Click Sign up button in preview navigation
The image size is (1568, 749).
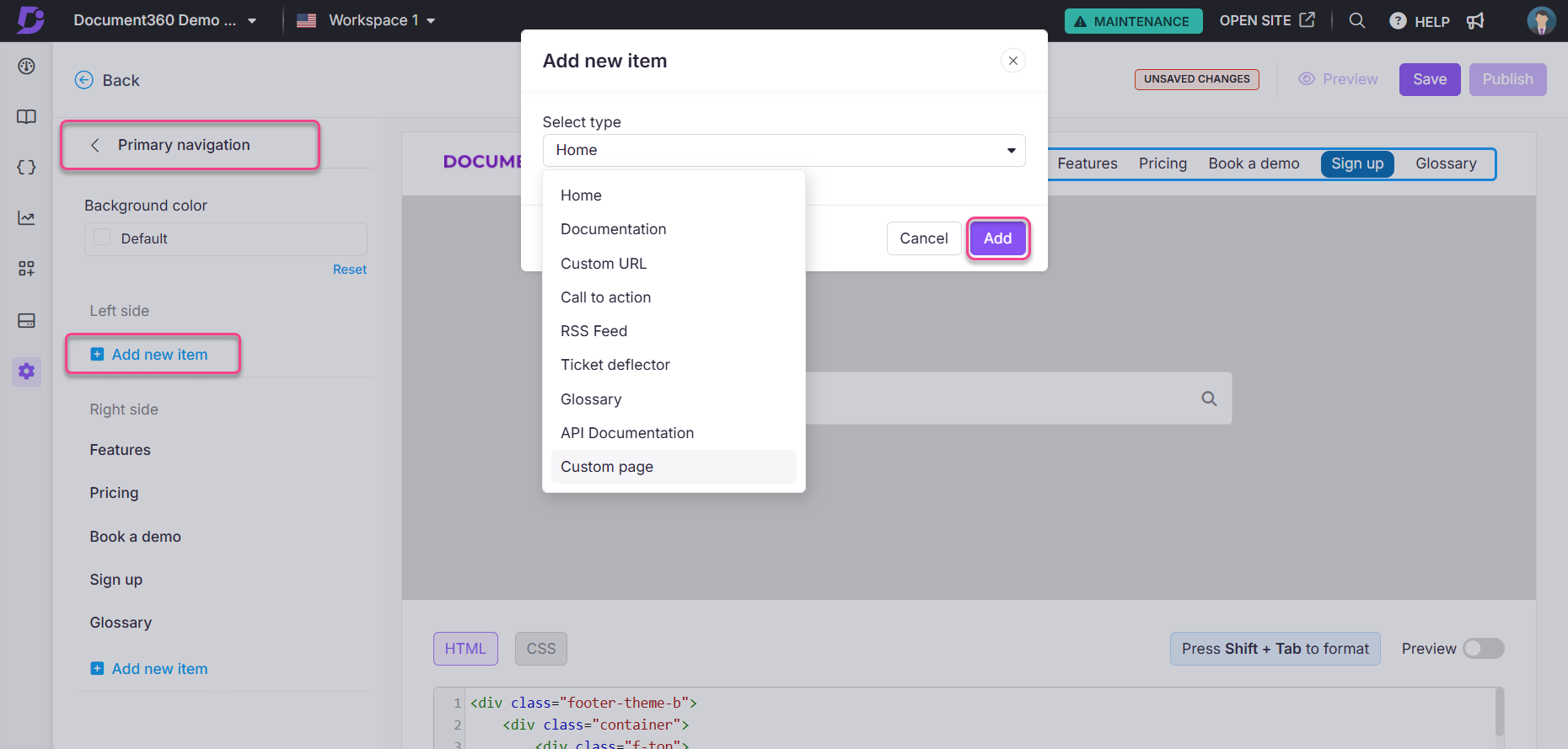1357,163
